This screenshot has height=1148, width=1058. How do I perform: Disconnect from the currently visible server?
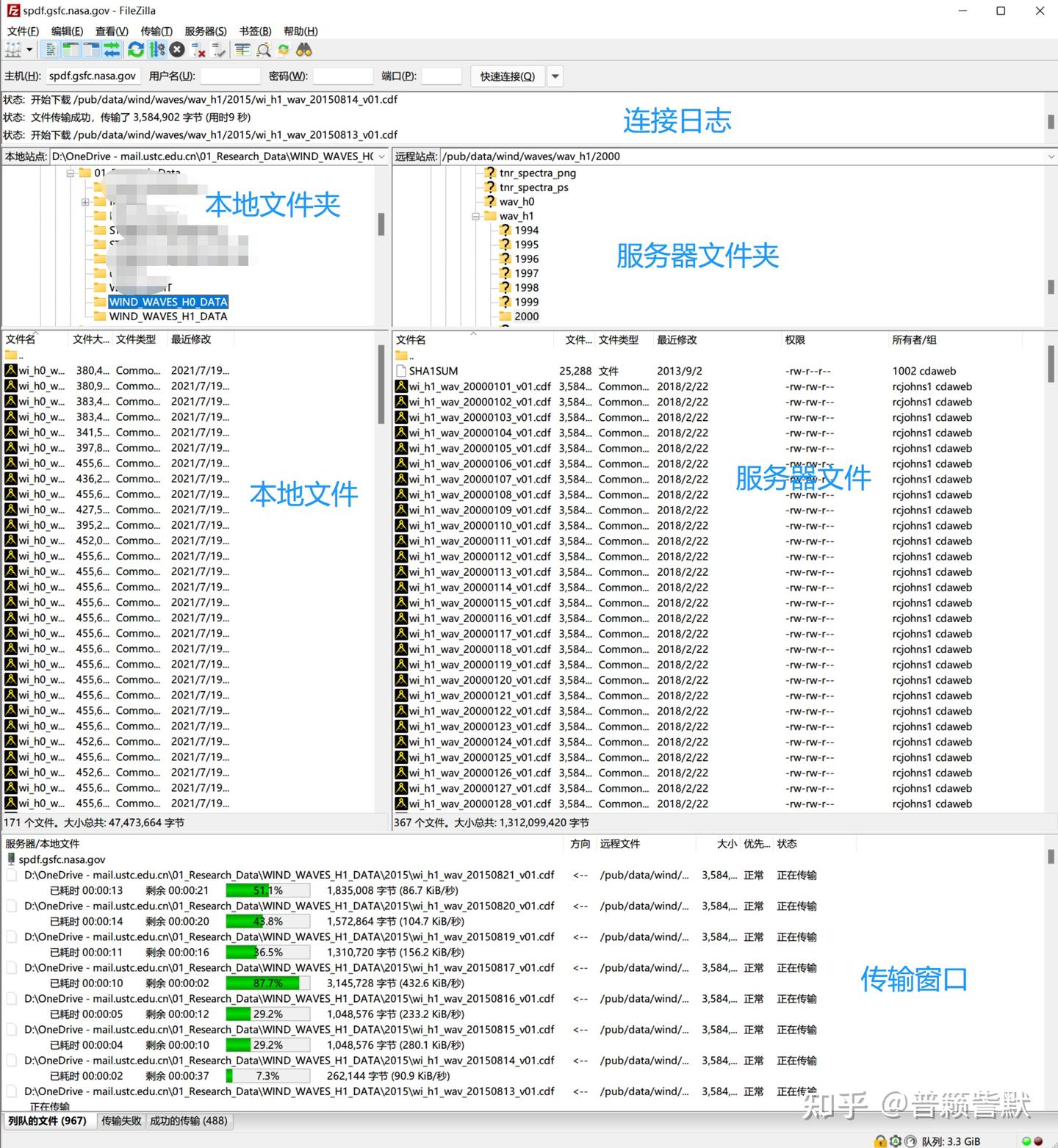point(198,50)
